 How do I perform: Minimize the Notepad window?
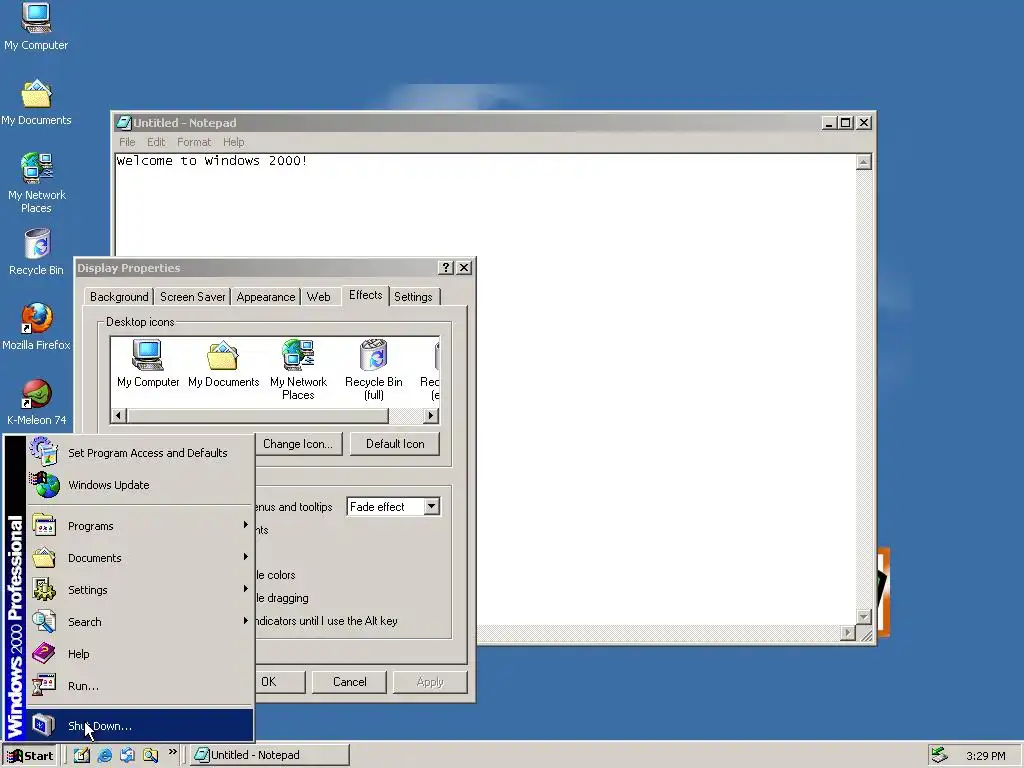point(829,122)
